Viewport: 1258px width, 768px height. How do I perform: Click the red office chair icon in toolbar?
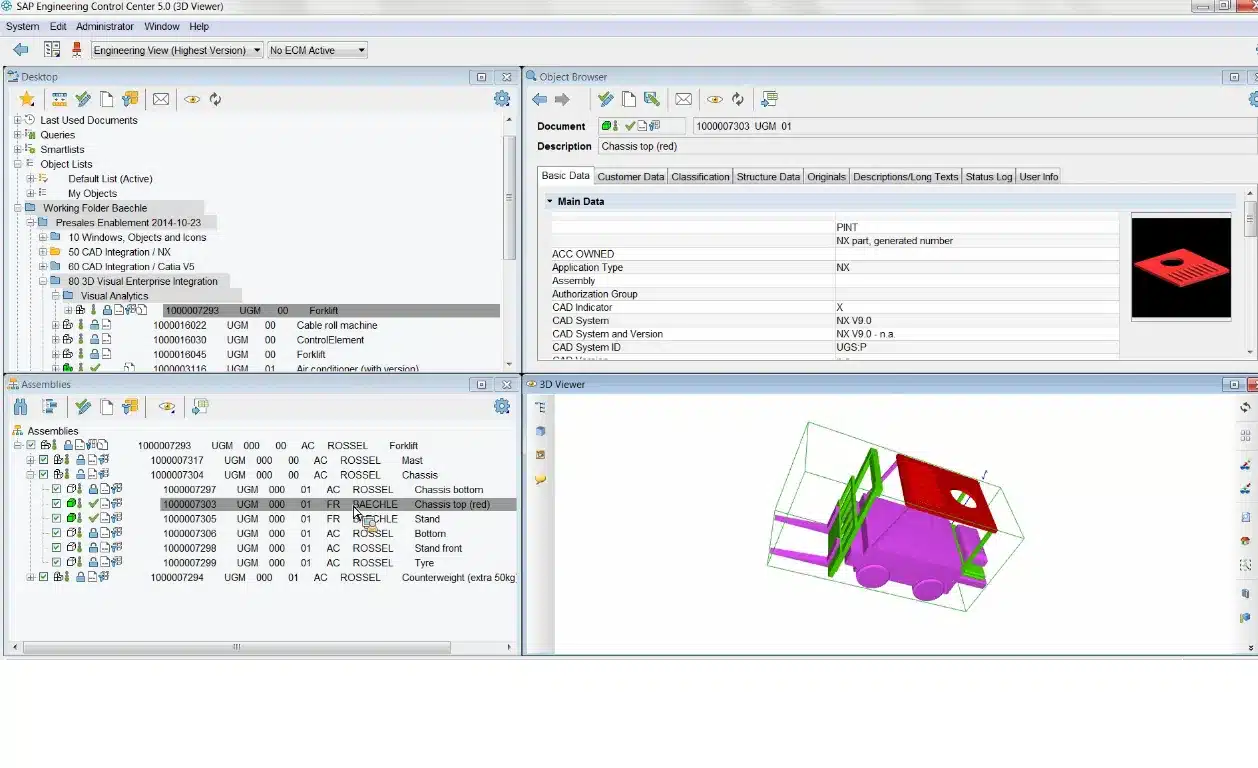point(77,50)
